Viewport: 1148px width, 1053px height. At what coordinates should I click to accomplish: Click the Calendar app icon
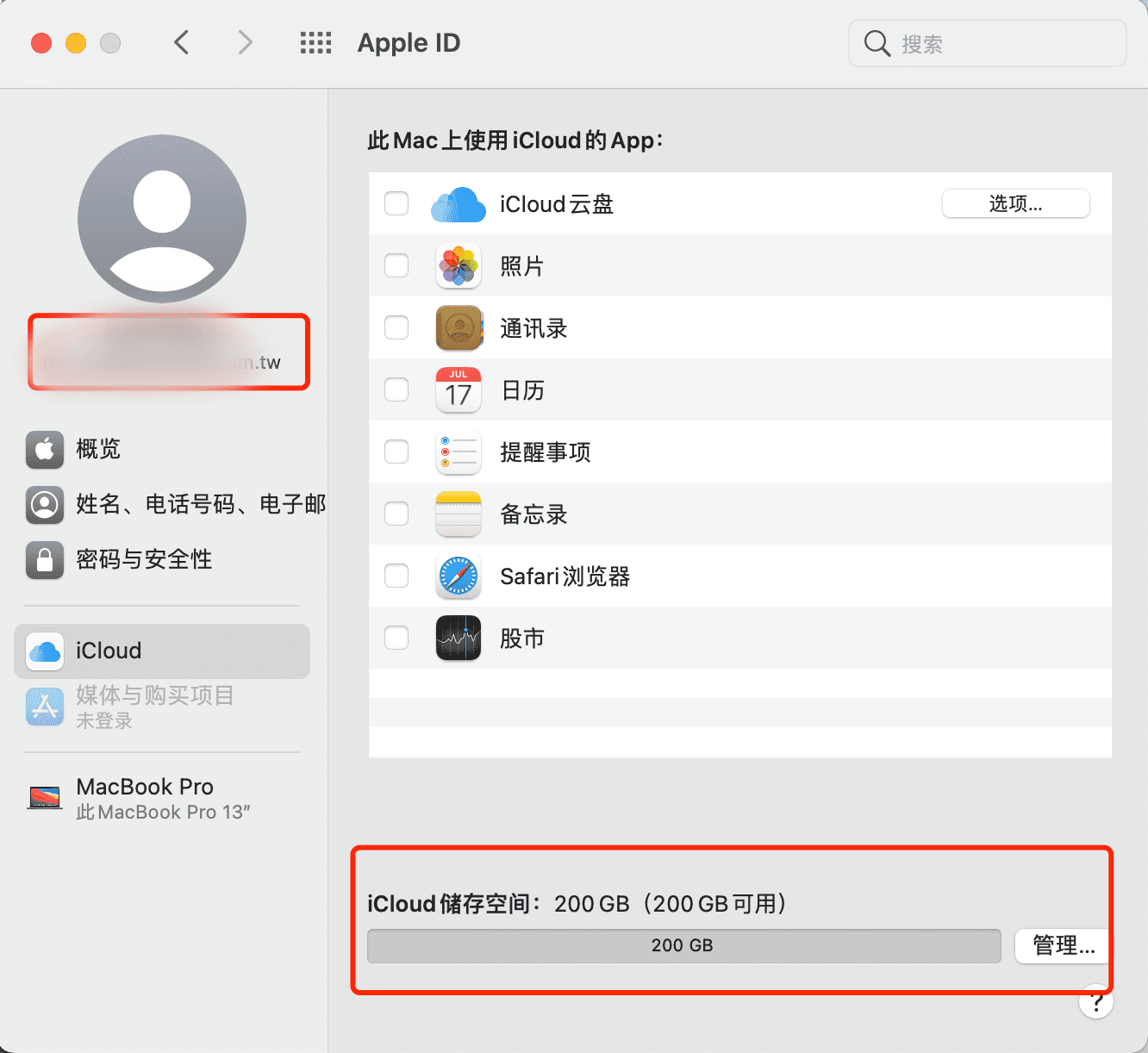[x=458, y=390]
